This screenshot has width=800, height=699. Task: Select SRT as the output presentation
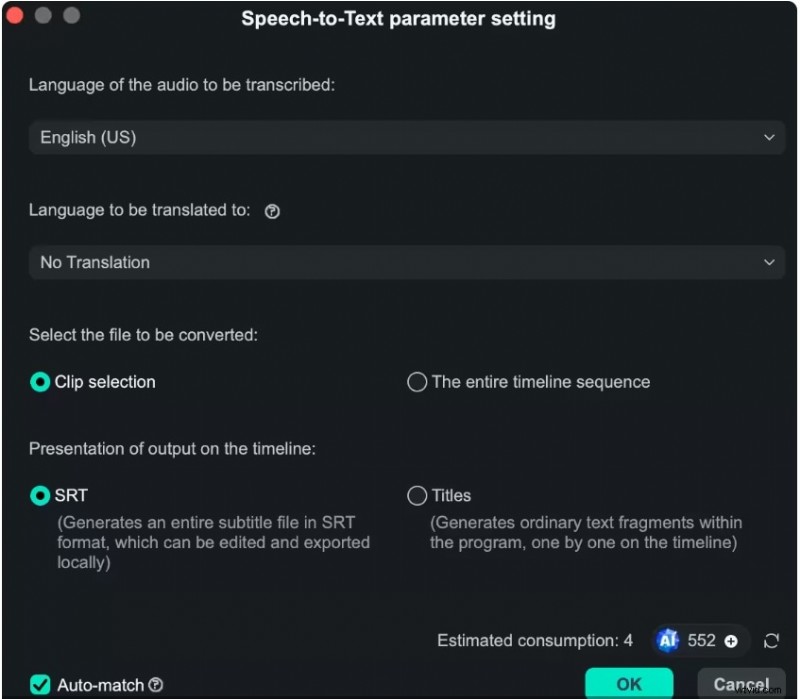(x=40, y=495)
